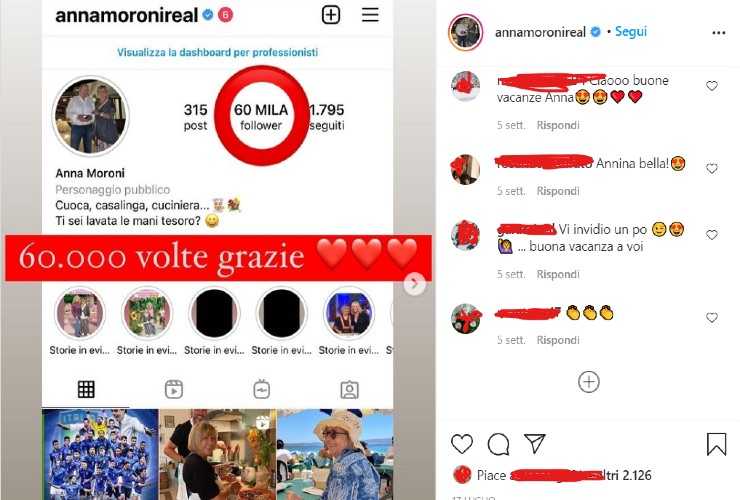Open the three-dot post options menu

pos(718,33)
